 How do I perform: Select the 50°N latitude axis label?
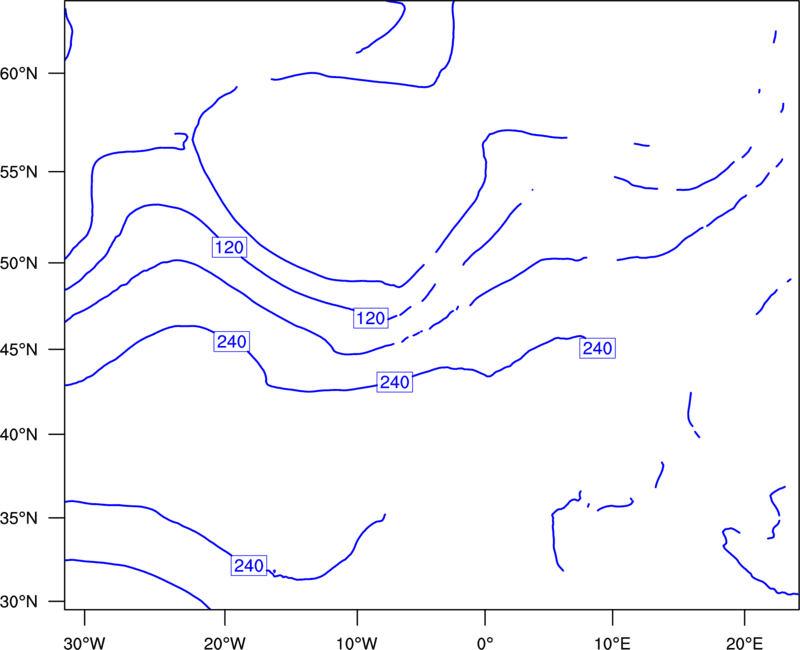point(19,264)
